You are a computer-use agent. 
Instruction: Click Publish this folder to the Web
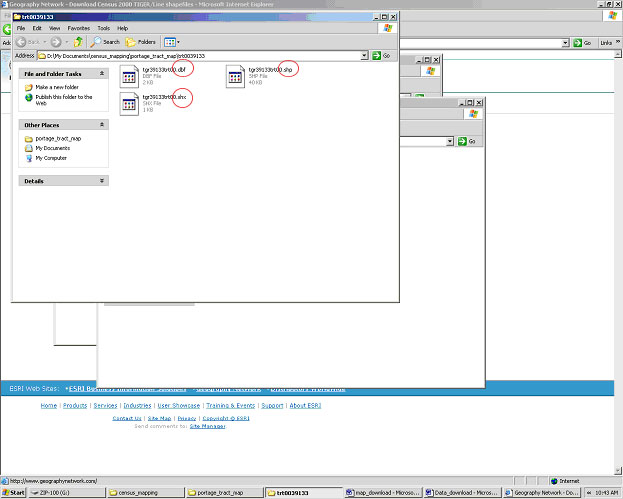64,100
